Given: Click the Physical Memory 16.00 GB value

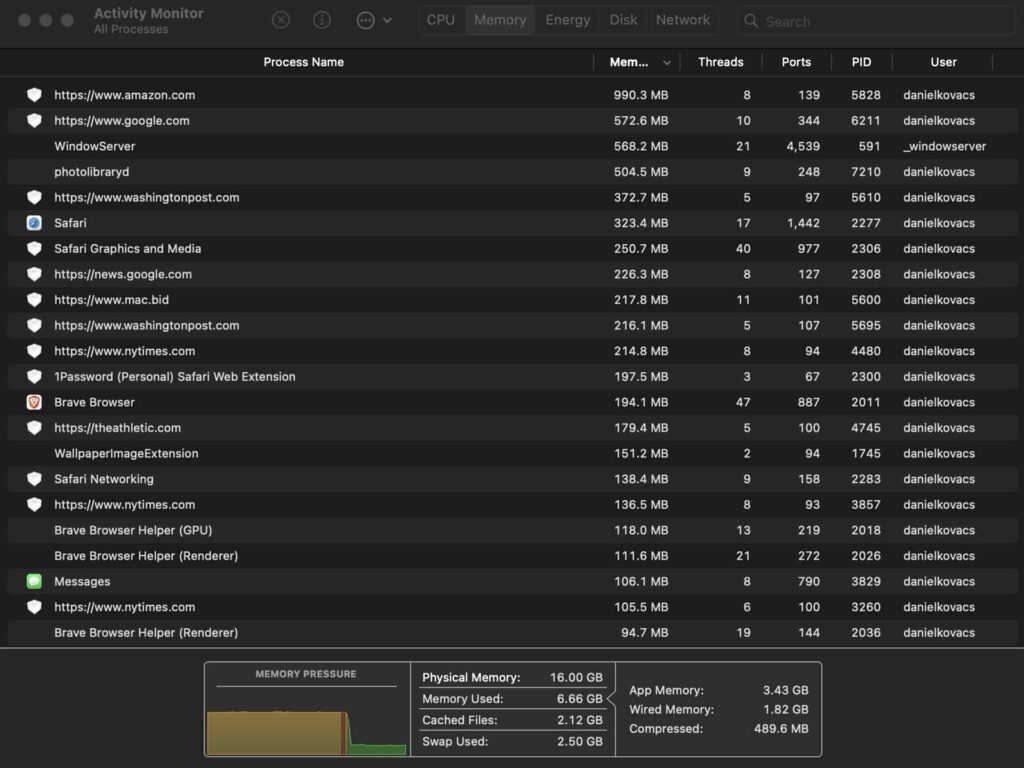Looking at the screenshot, I should tap(576, 677).
